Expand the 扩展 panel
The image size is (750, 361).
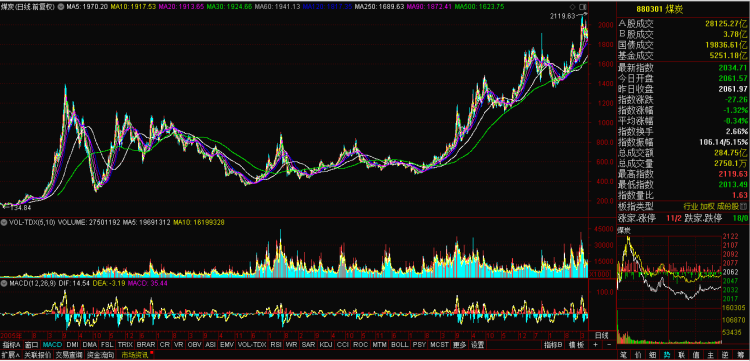[x=11, y=355]
